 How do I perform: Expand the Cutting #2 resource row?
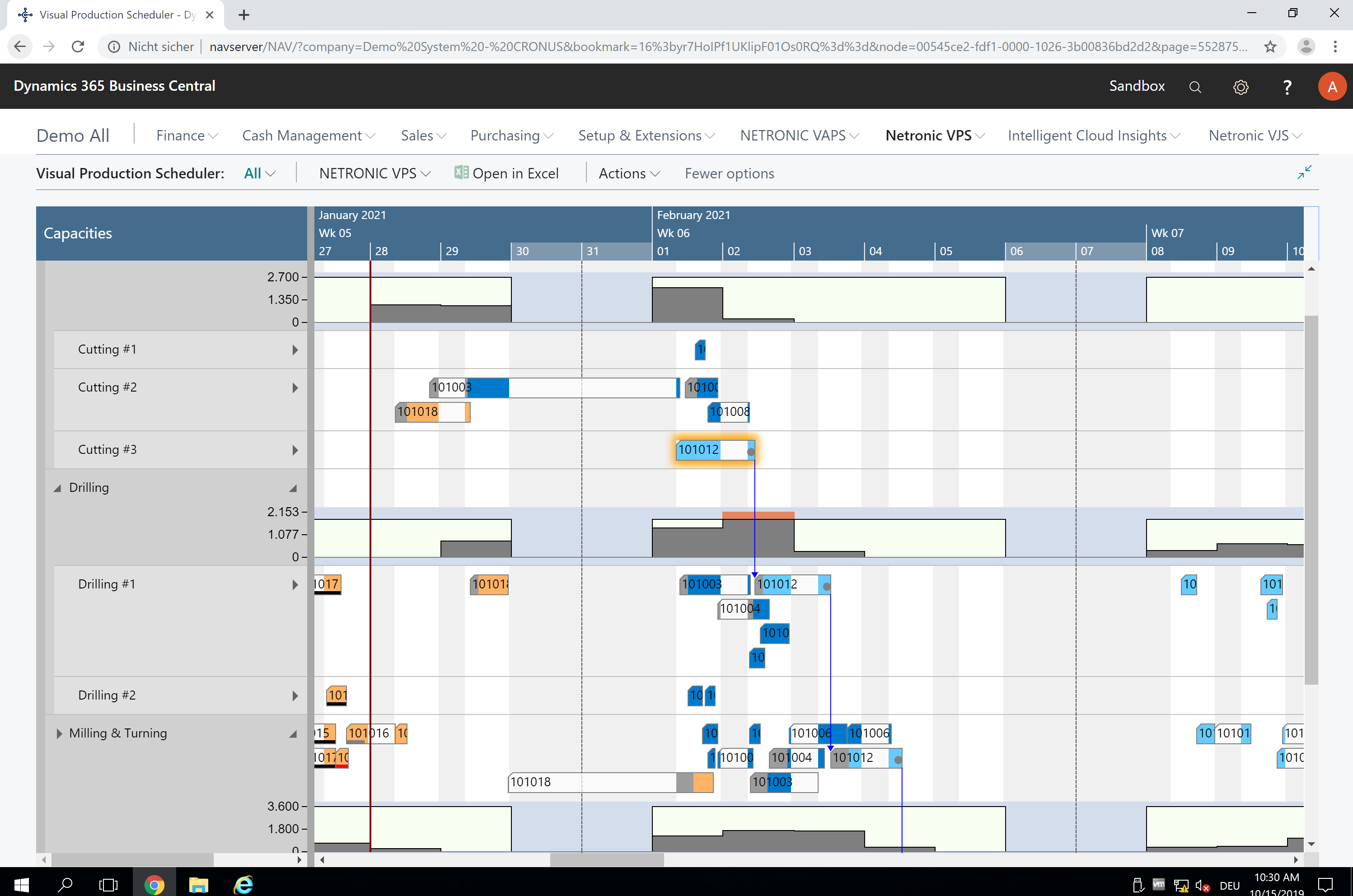(295, 387)
